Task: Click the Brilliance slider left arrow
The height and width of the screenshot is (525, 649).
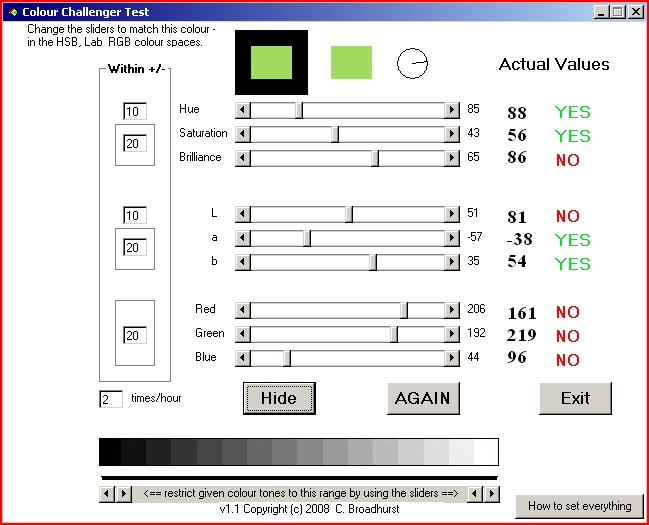Action: 242,157
